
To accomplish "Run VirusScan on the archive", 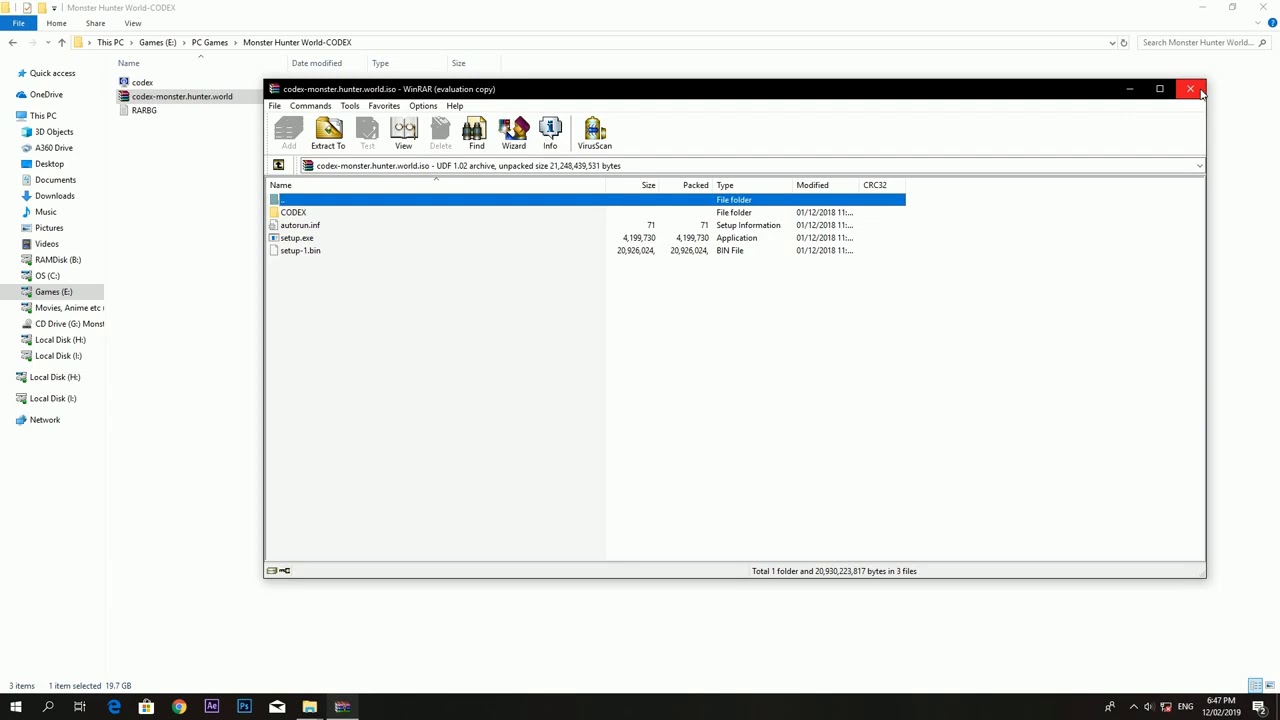I will click(594, 133).
